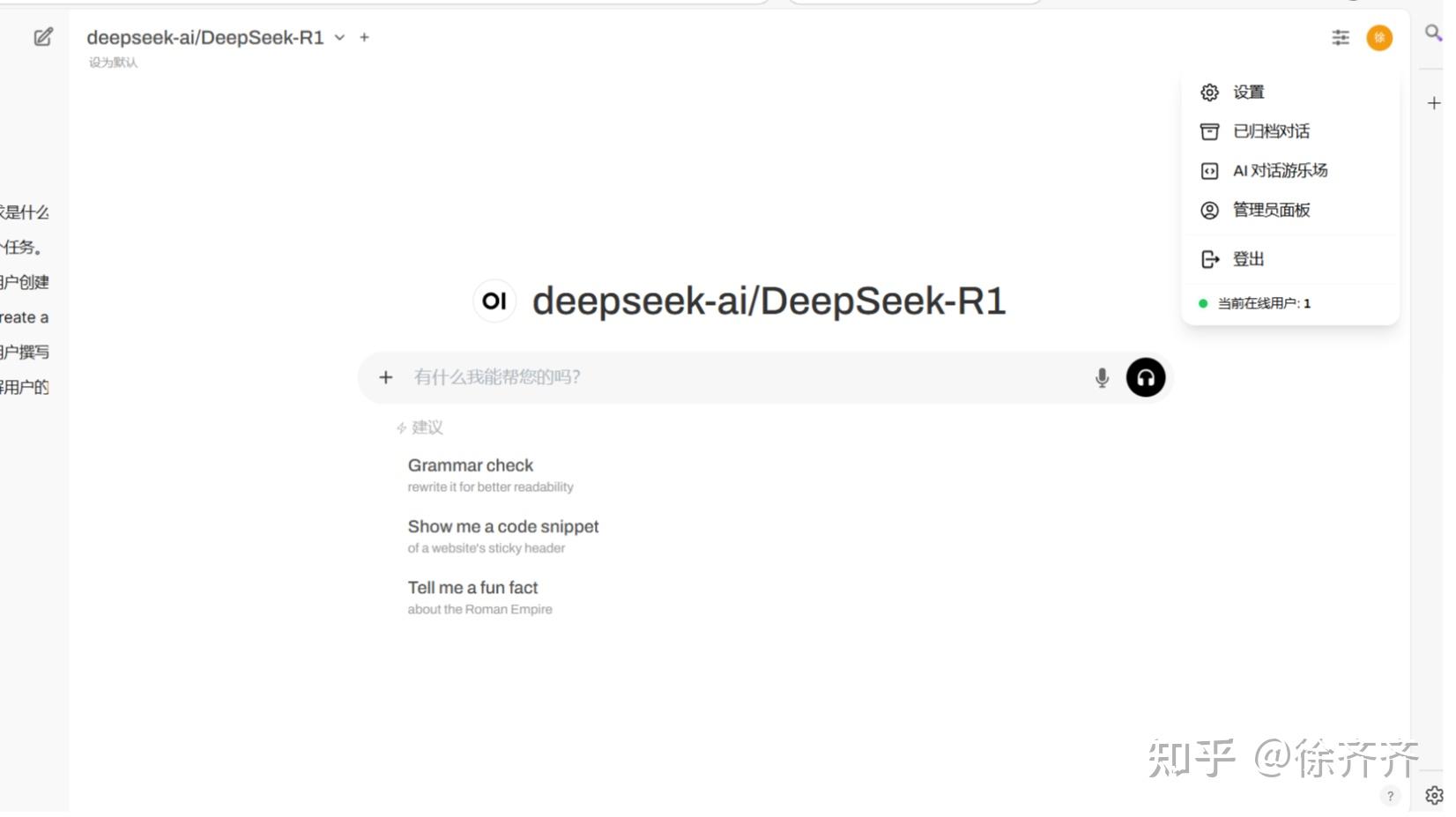Click the user avatar in the top right

[x=1379, y=38]
